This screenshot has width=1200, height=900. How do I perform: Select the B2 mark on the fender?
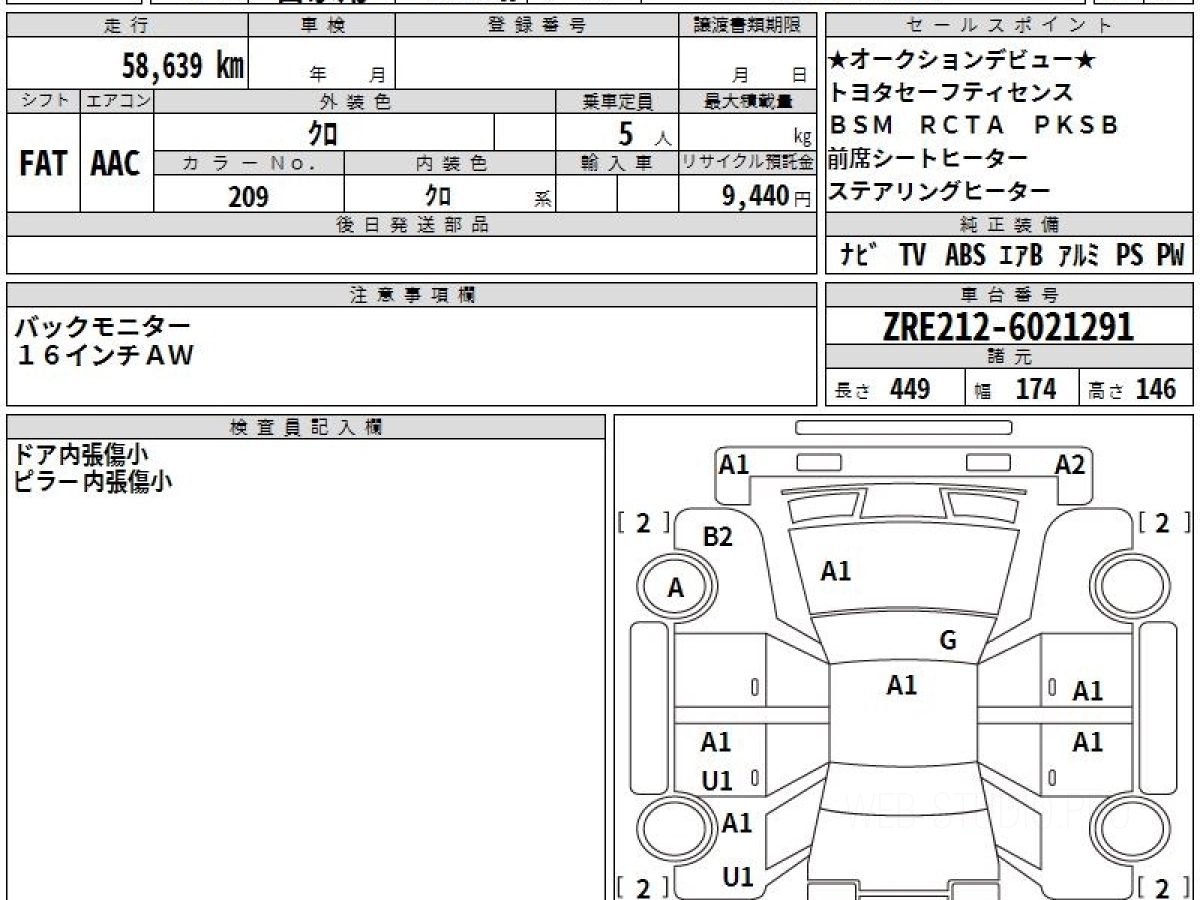718,537
